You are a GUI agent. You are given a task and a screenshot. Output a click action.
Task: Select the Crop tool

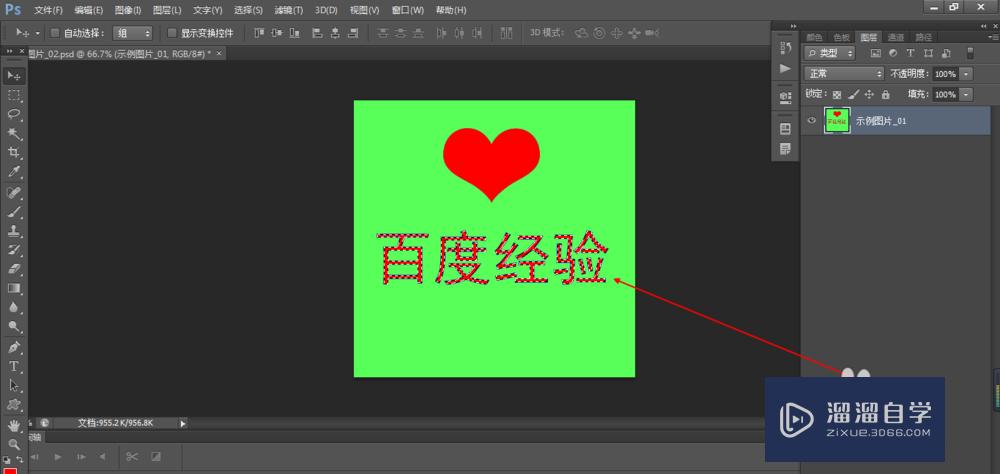coord(13,152)
